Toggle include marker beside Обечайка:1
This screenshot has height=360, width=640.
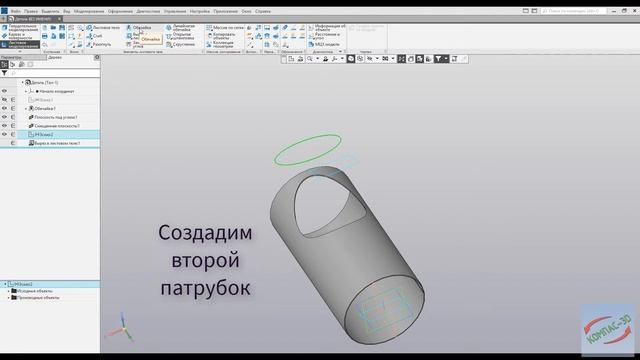(13, 108)
